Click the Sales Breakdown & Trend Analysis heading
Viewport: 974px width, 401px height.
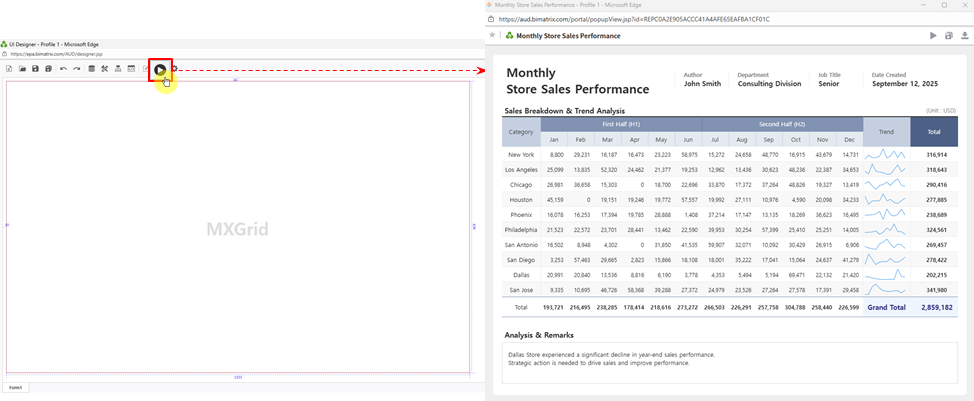tap(565, 111)
